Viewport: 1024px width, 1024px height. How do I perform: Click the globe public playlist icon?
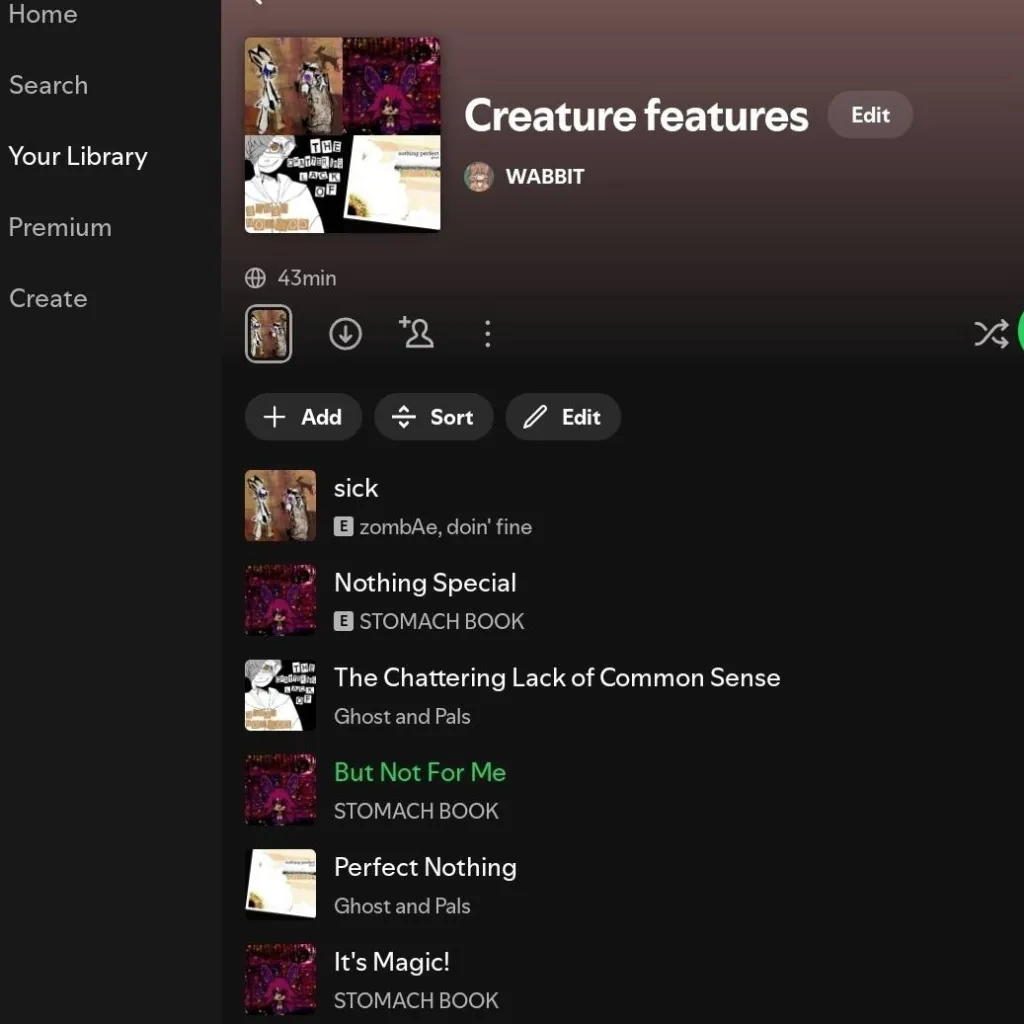[256, 278]
